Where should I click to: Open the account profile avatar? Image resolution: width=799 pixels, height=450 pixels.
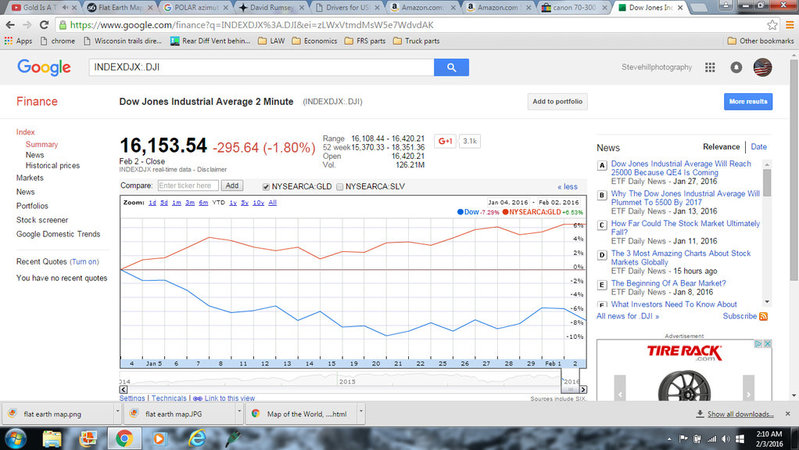point(763,67)
